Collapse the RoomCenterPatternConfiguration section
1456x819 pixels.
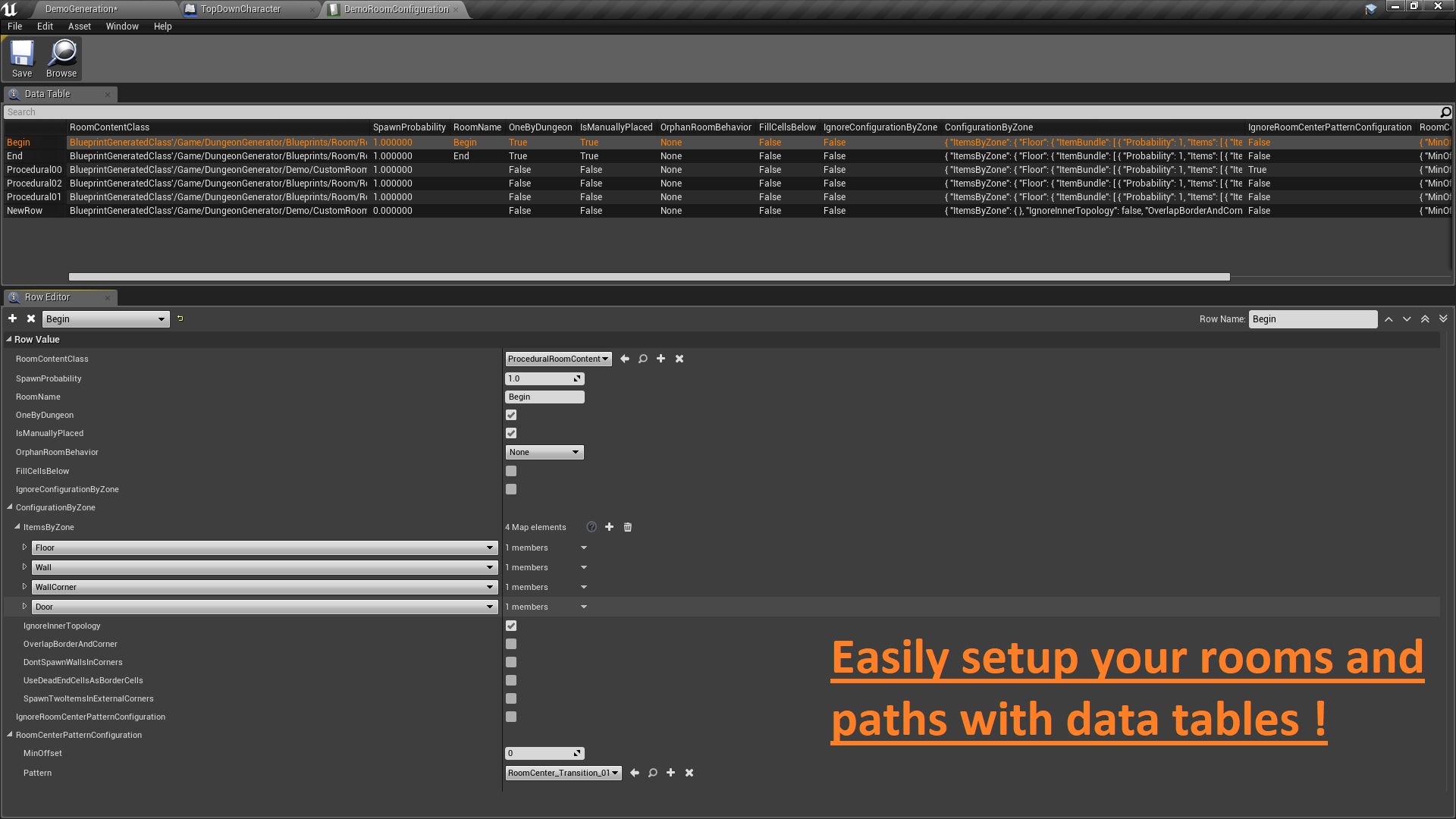9,735
